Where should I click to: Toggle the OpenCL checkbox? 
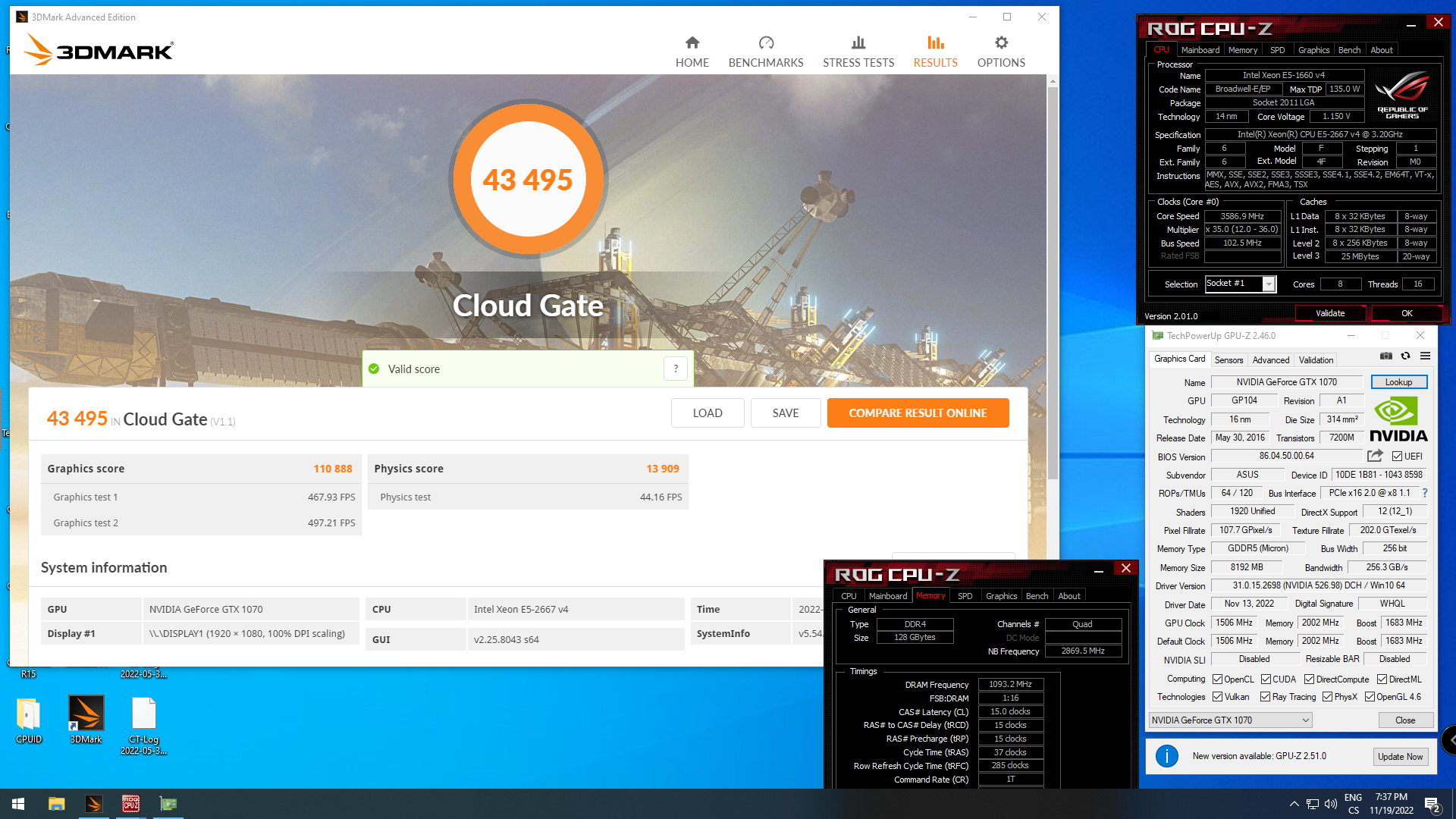1217,679
